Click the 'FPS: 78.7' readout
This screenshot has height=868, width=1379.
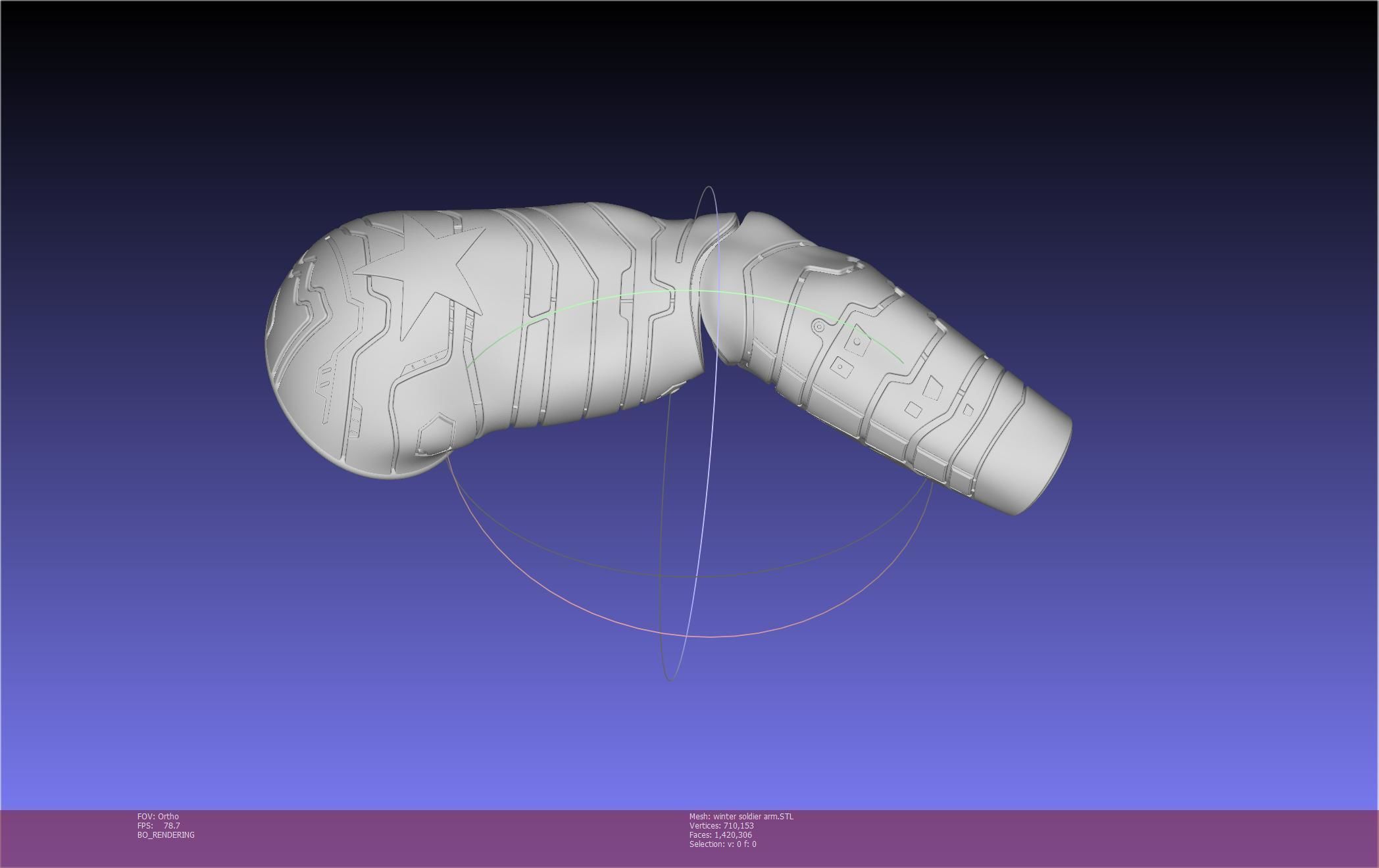(x=159, y=825)
